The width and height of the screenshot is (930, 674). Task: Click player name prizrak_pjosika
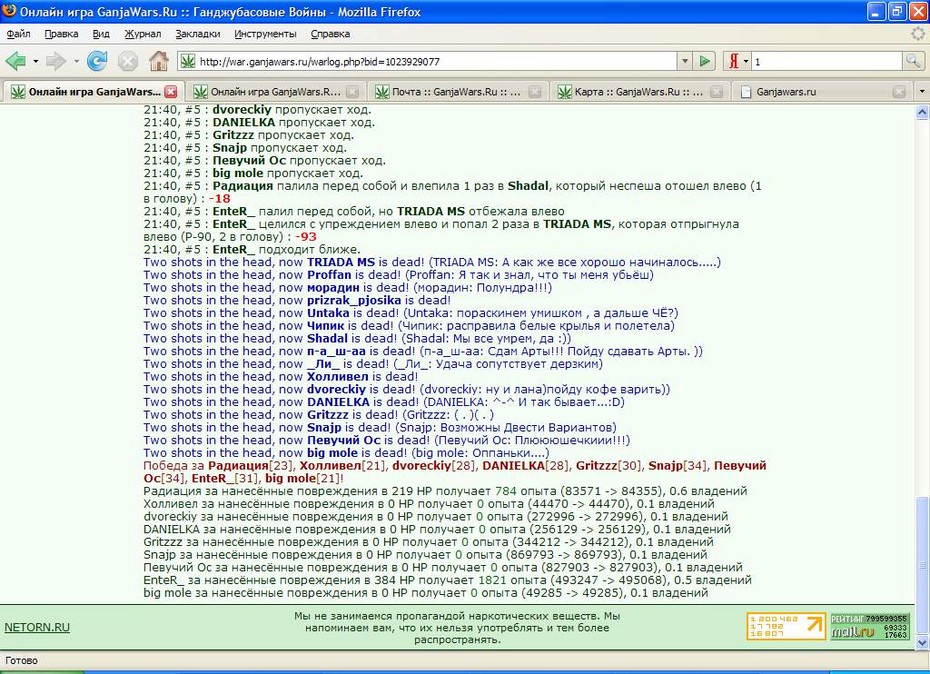point(353,300)
